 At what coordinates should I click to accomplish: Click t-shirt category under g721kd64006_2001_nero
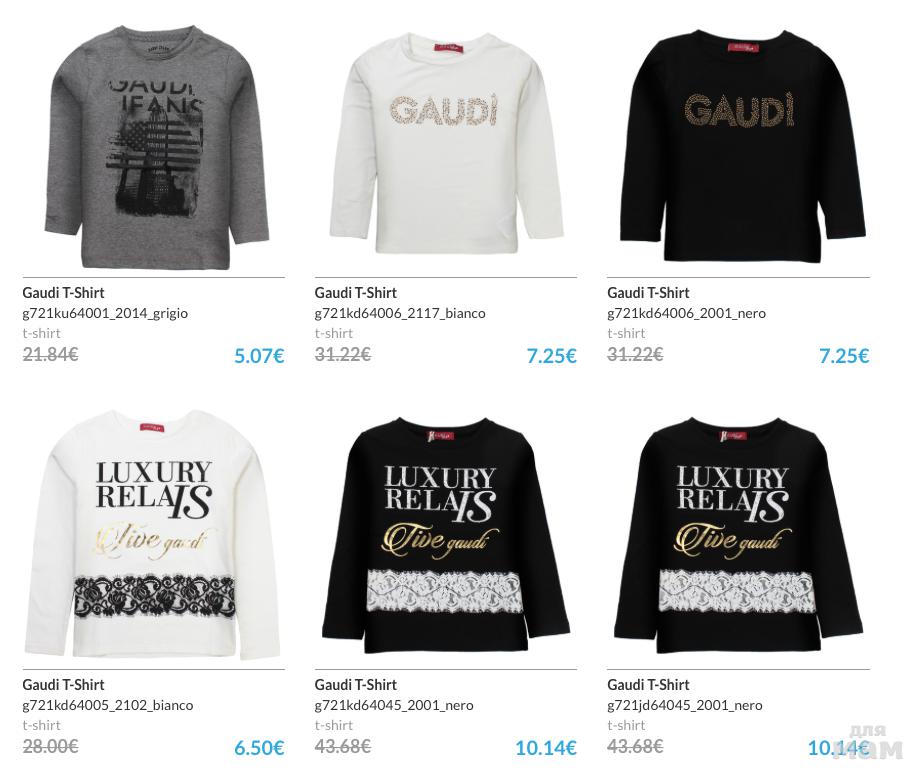[626, 333]
